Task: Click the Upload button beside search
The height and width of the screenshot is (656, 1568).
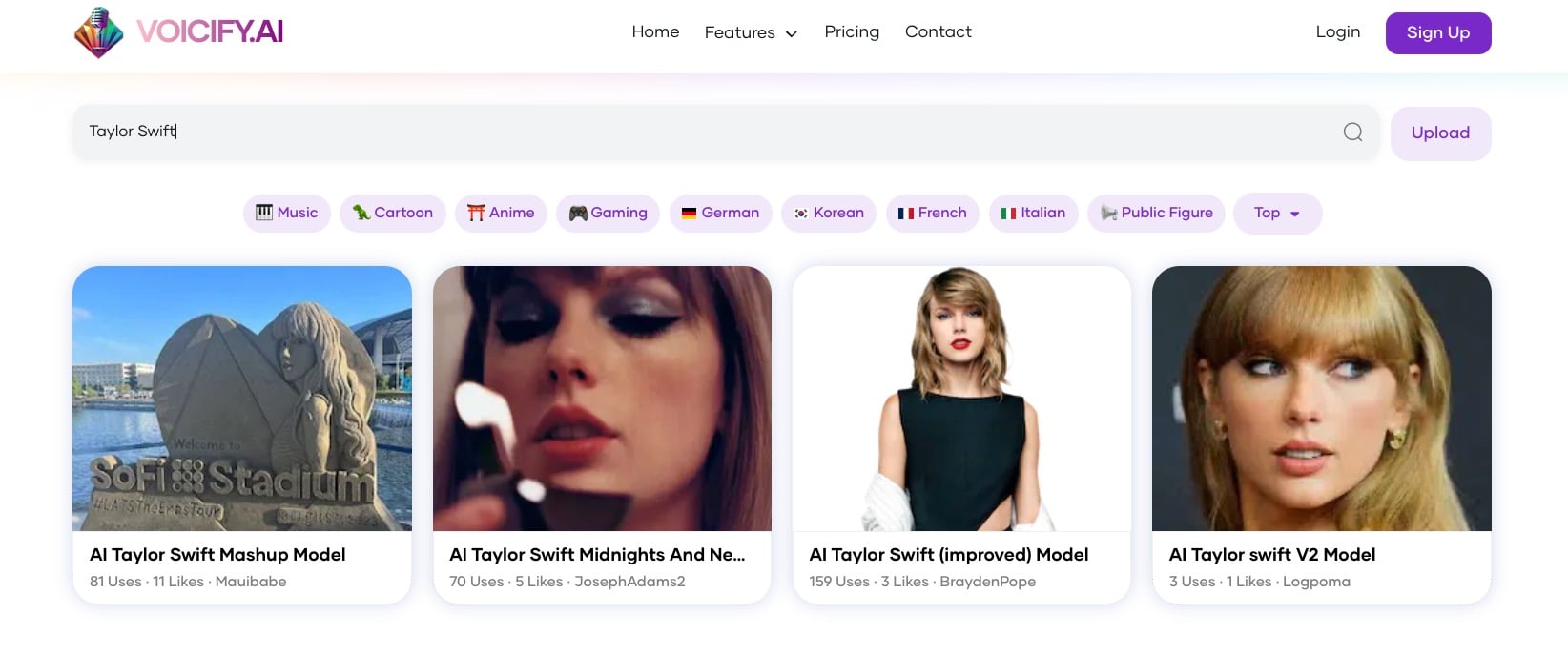Action: coord(1440,133)
